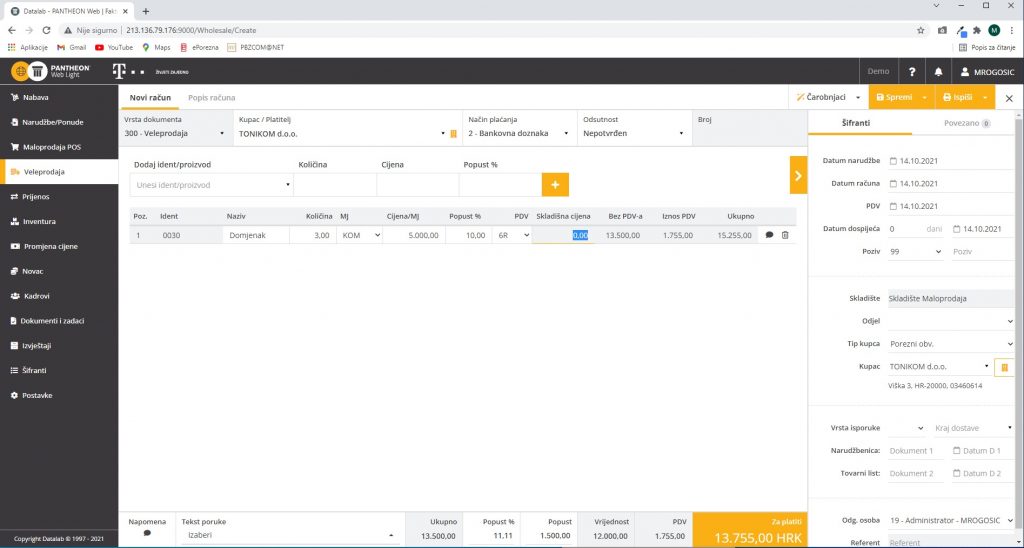Screen dimensions: 1024x548
Task: Click the Ispiši print button
Action: pyautogui.click(x=957, y=98)
